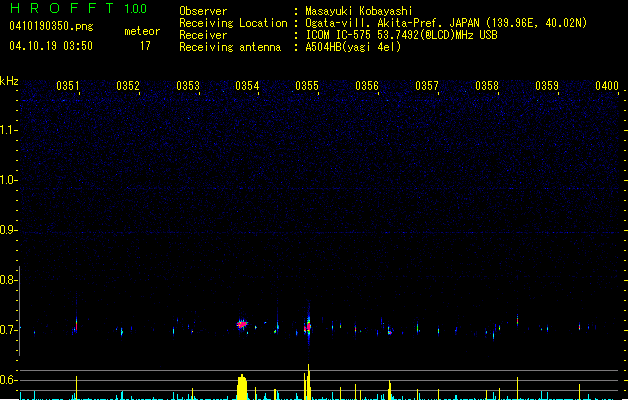Click the 0.7 kHz axis label
Screen dimensions: 629x400
point(8,330)
